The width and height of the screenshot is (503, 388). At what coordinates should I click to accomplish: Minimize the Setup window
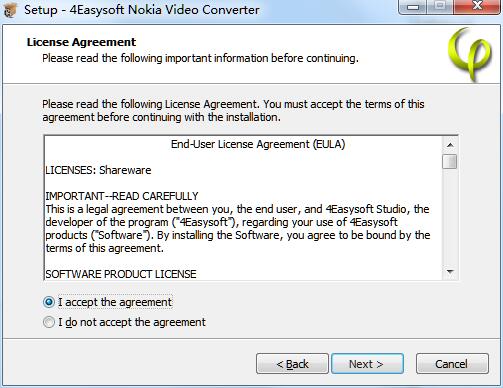tap(413, 7)
